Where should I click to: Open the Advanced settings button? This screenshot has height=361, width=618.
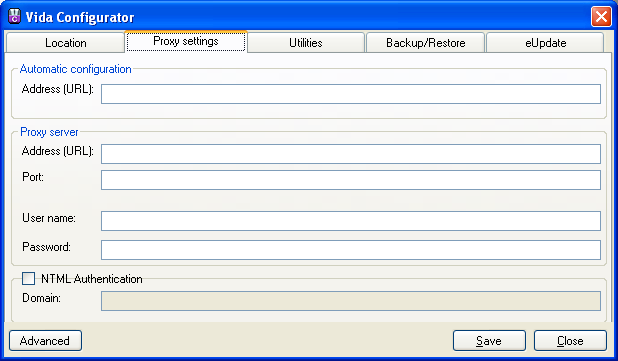coord(45,341)
